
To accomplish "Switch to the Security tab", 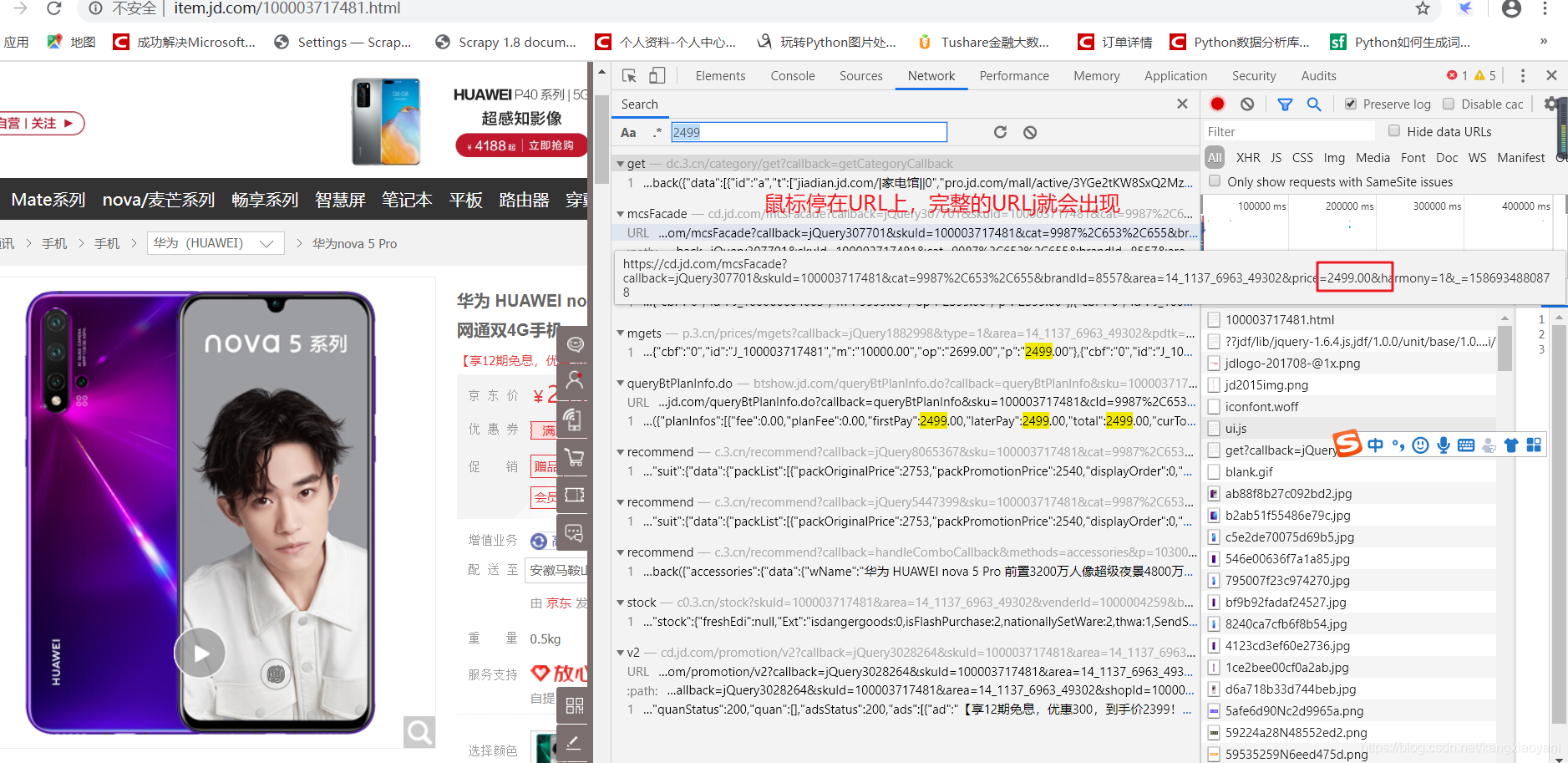I will (x=1254, y=76).
